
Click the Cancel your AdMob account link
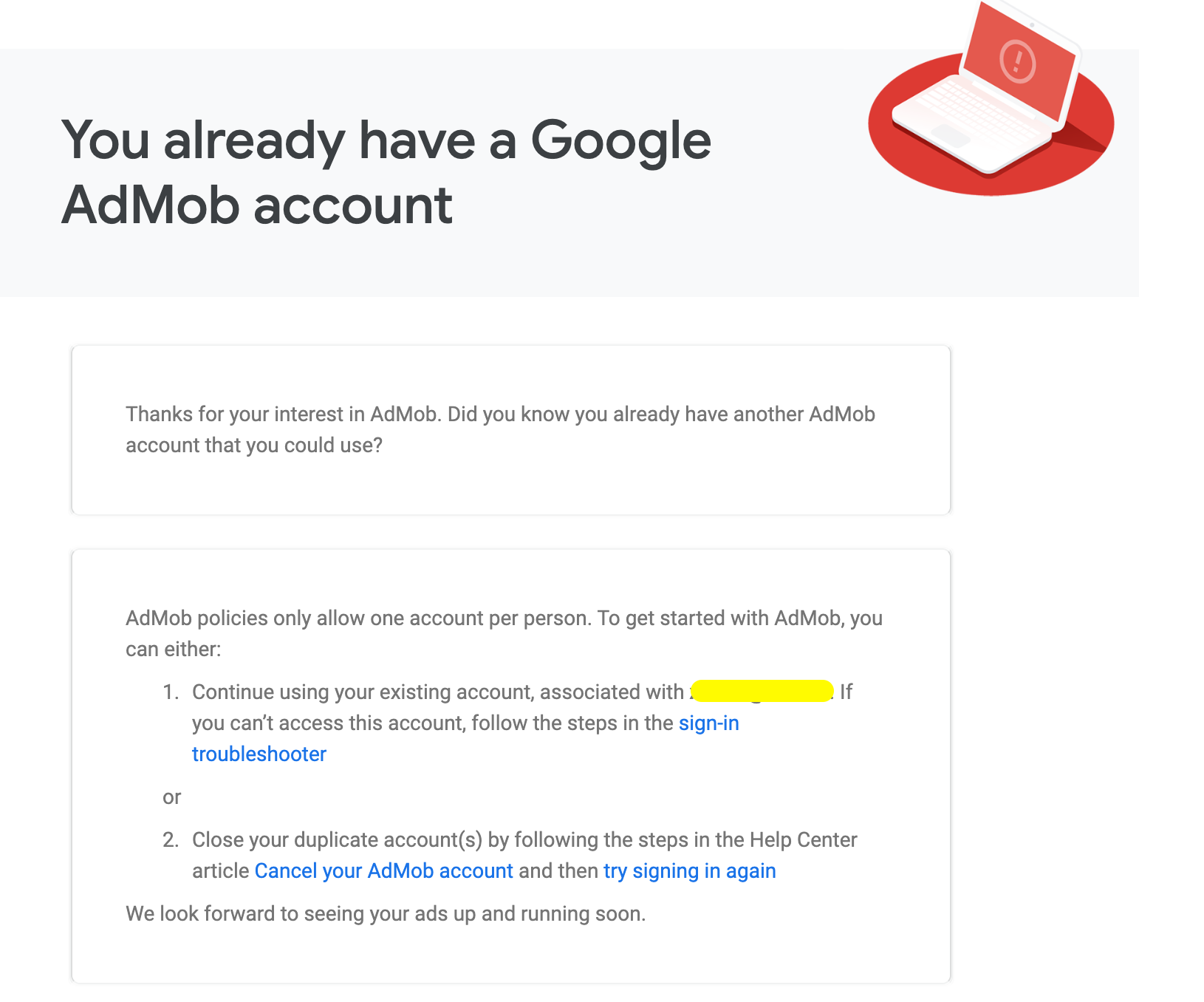click(383, 871)
